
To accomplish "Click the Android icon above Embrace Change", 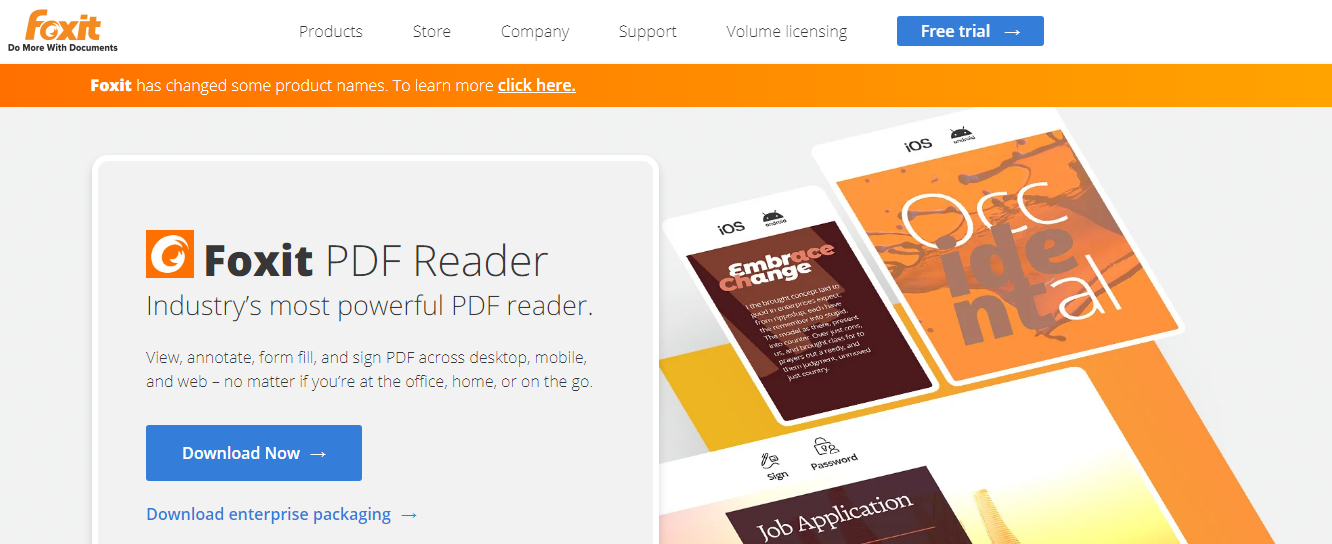I will (x=773, y=218).
